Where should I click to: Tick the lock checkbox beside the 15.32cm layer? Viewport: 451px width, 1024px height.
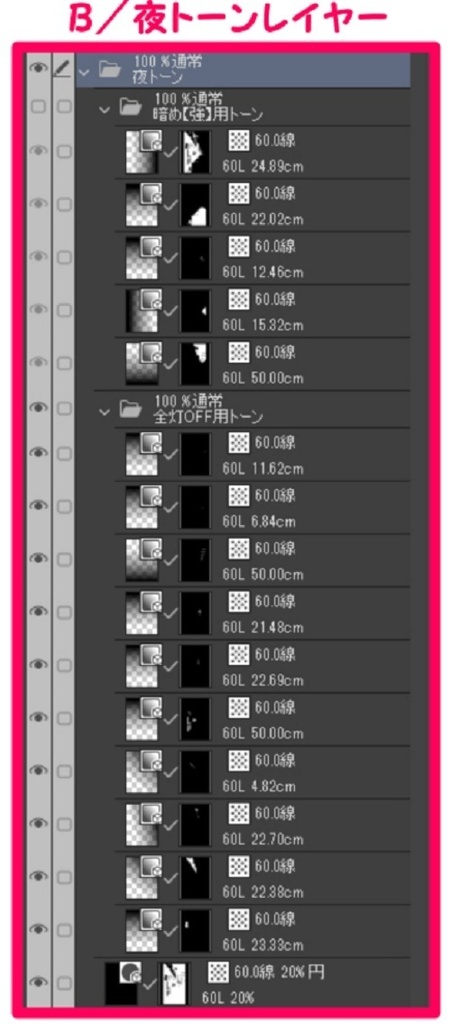pyautogui.click(x=63, y=311)
